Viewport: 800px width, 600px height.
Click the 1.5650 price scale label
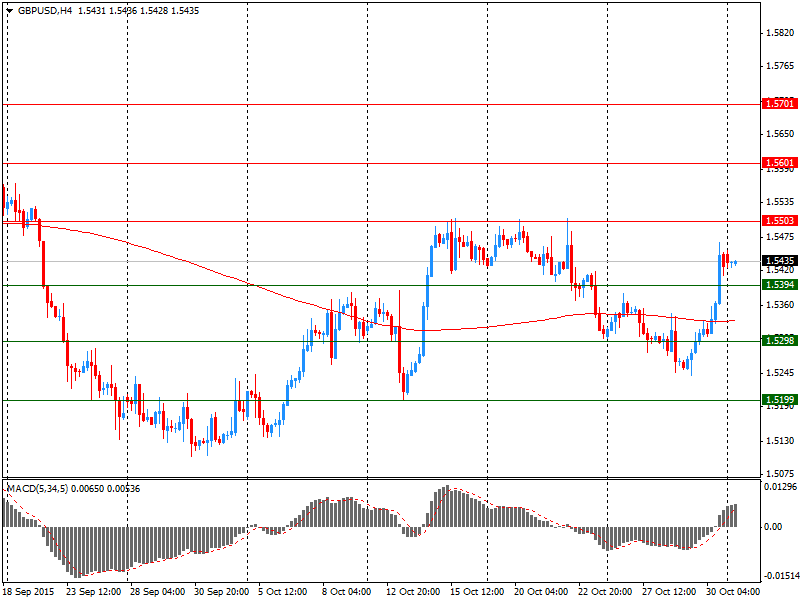tap(781, 134)
